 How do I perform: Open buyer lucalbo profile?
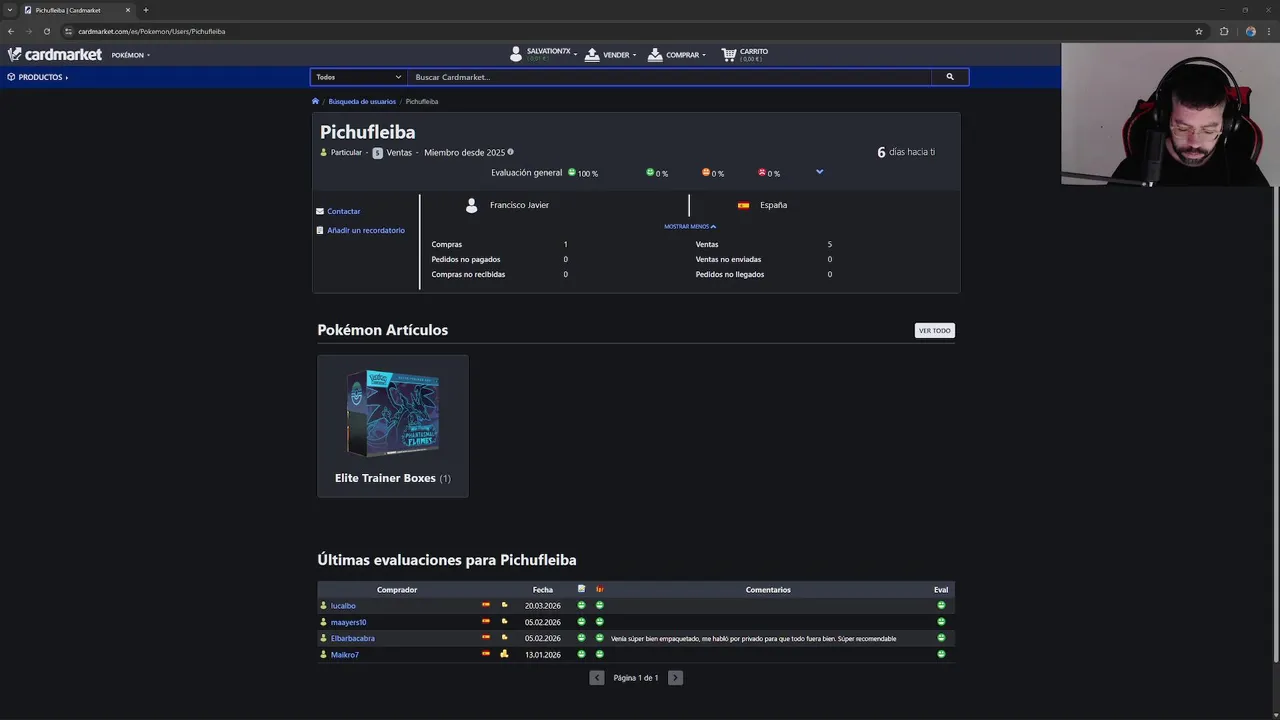(343, 605)
